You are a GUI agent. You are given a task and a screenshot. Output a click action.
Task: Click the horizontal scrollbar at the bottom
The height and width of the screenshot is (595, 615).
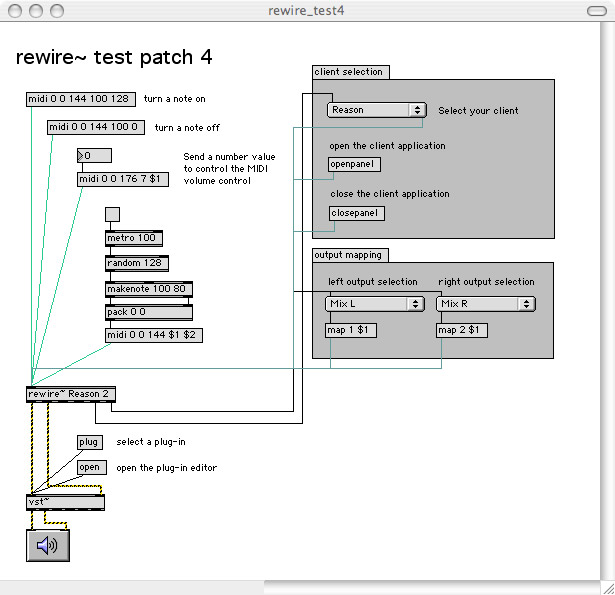[x=300, y=588]
